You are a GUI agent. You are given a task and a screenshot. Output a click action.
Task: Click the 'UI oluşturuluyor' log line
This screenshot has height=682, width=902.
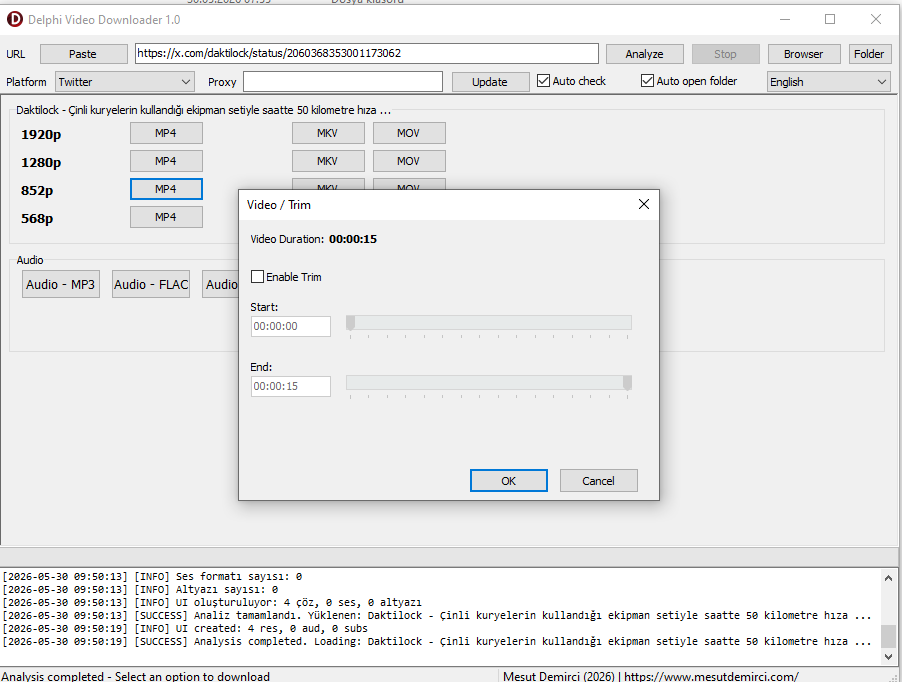tap(212, 603)
